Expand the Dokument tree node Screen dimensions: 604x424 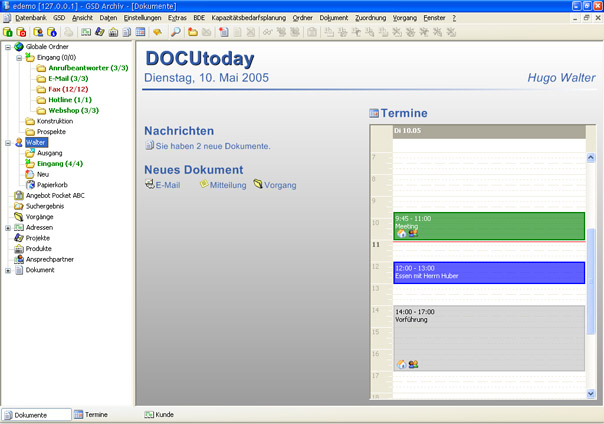(x=8, y=270)
